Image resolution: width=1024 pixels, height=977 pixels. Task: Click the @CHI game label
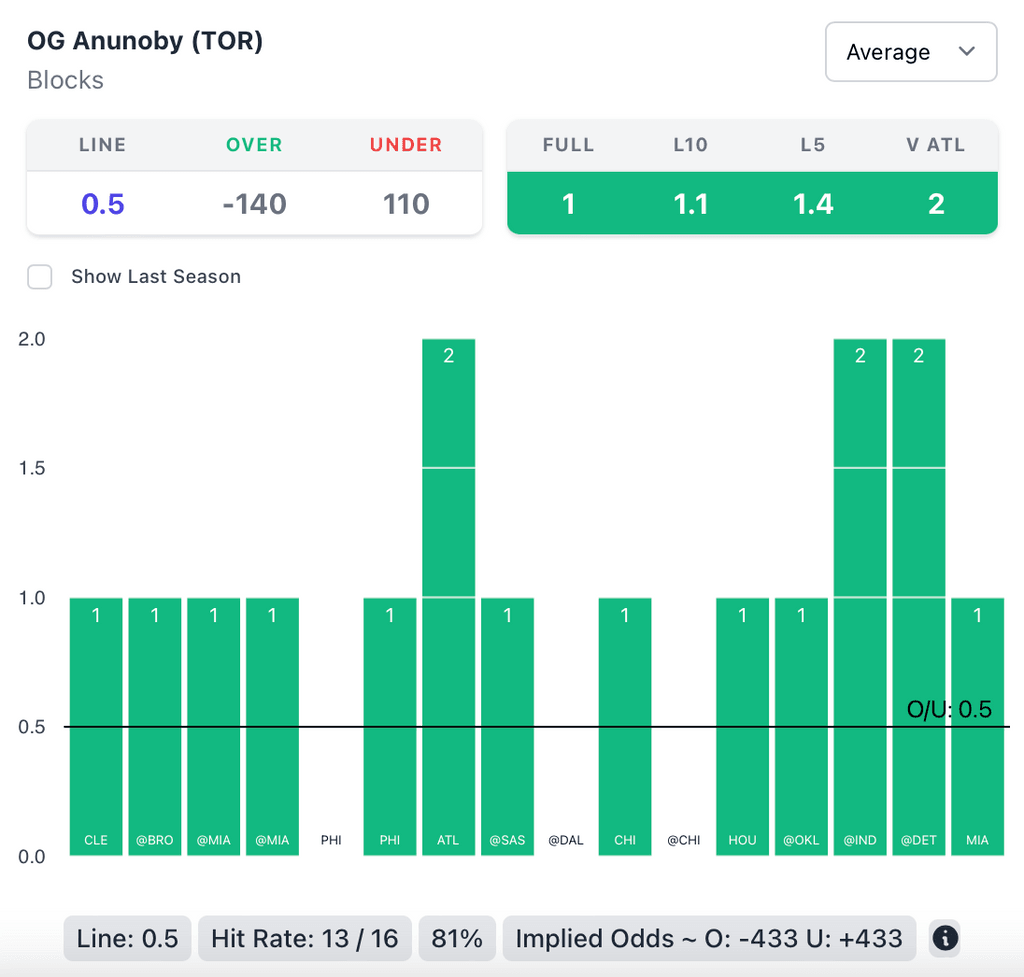point(684,840)
